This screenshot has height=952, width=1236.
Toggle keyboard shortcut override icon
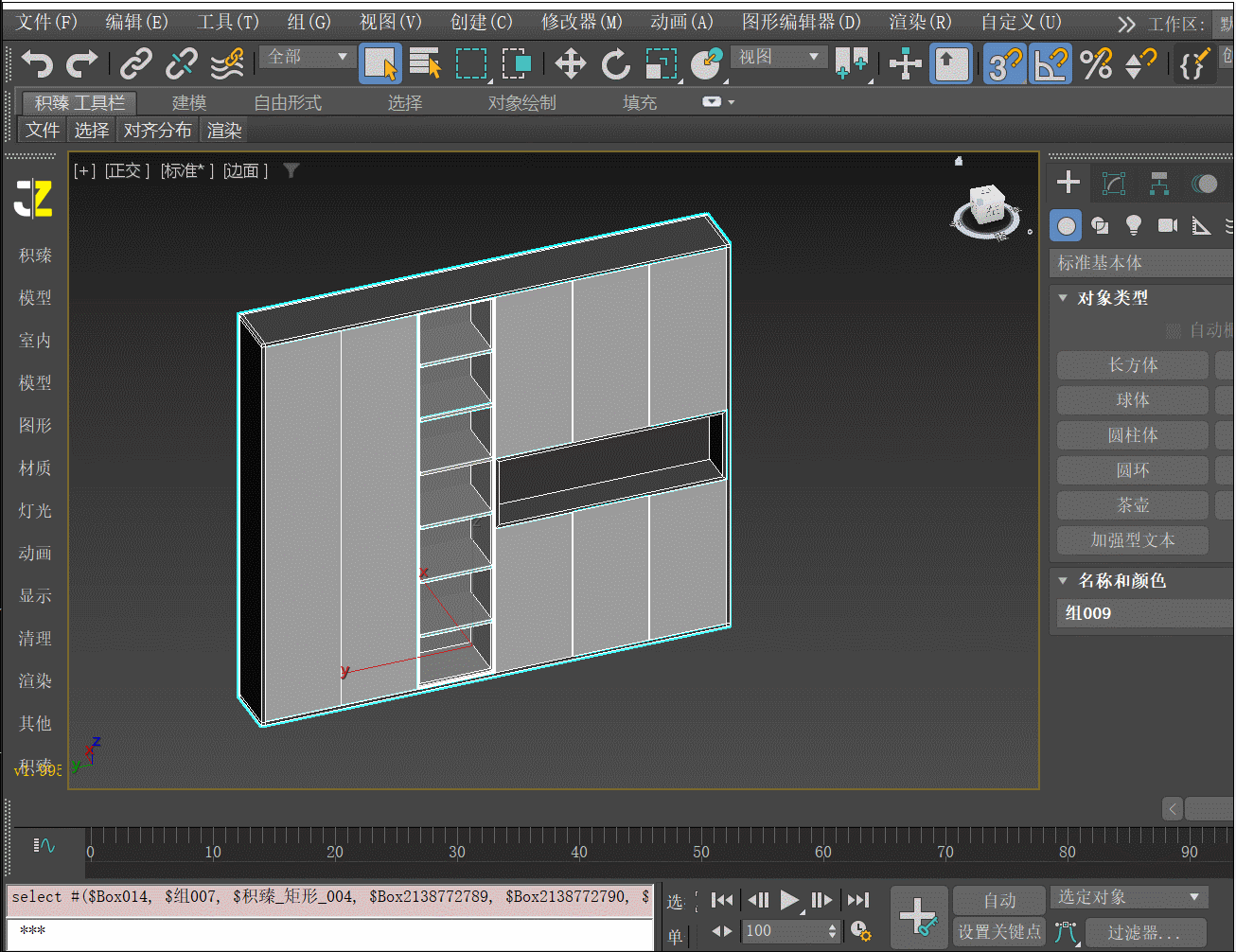[951, 64]
